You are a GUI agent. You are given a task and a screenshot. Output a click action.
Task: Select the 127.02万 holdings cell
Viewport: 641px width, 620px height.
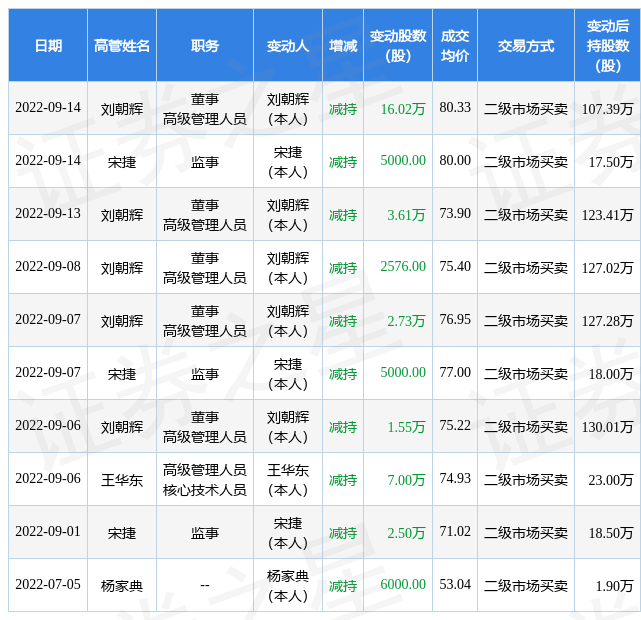point(607,268)
